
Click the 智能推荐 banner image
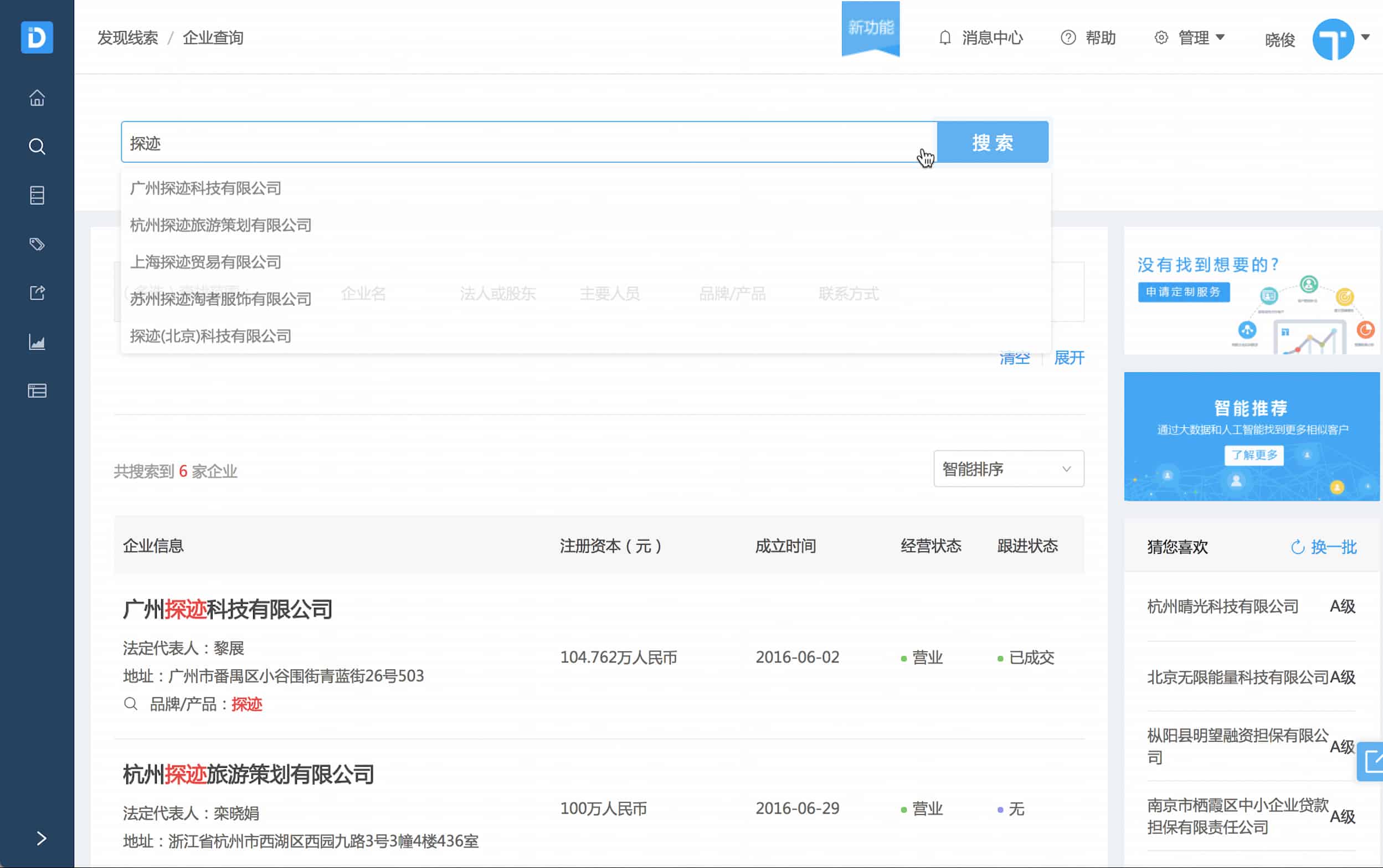coord(1252,436)
